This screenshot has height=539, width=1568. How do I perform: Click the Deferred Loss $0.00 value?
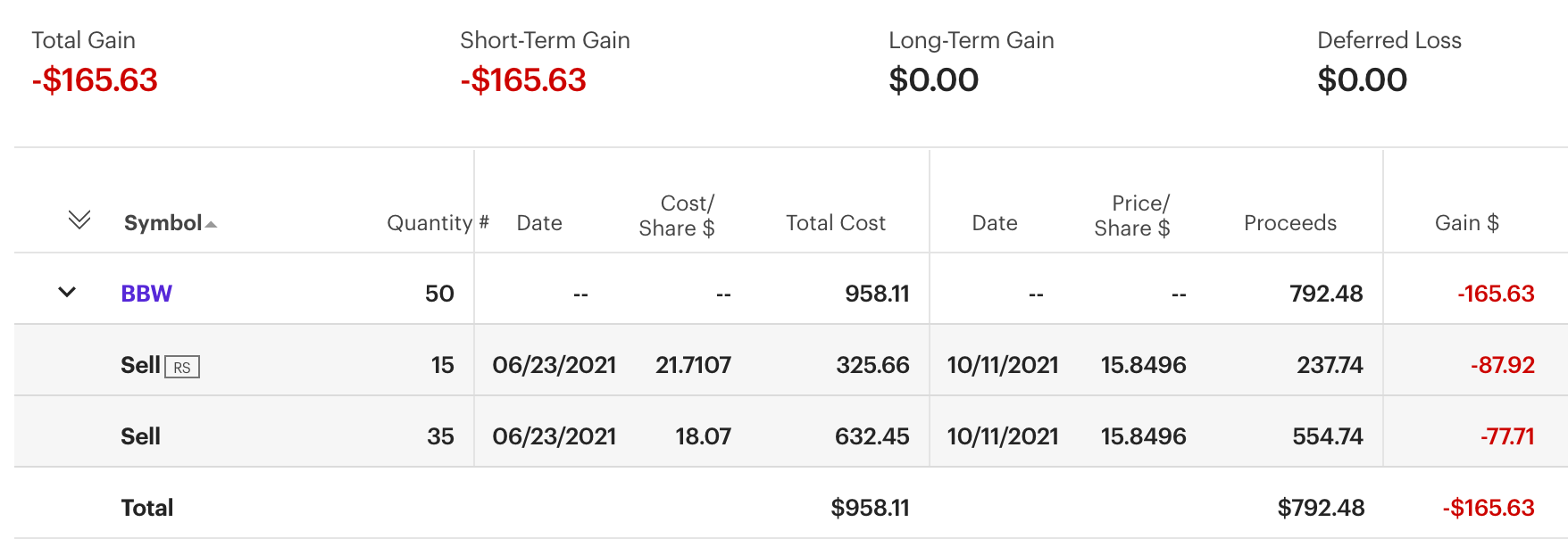click(x=1362, y=80)
